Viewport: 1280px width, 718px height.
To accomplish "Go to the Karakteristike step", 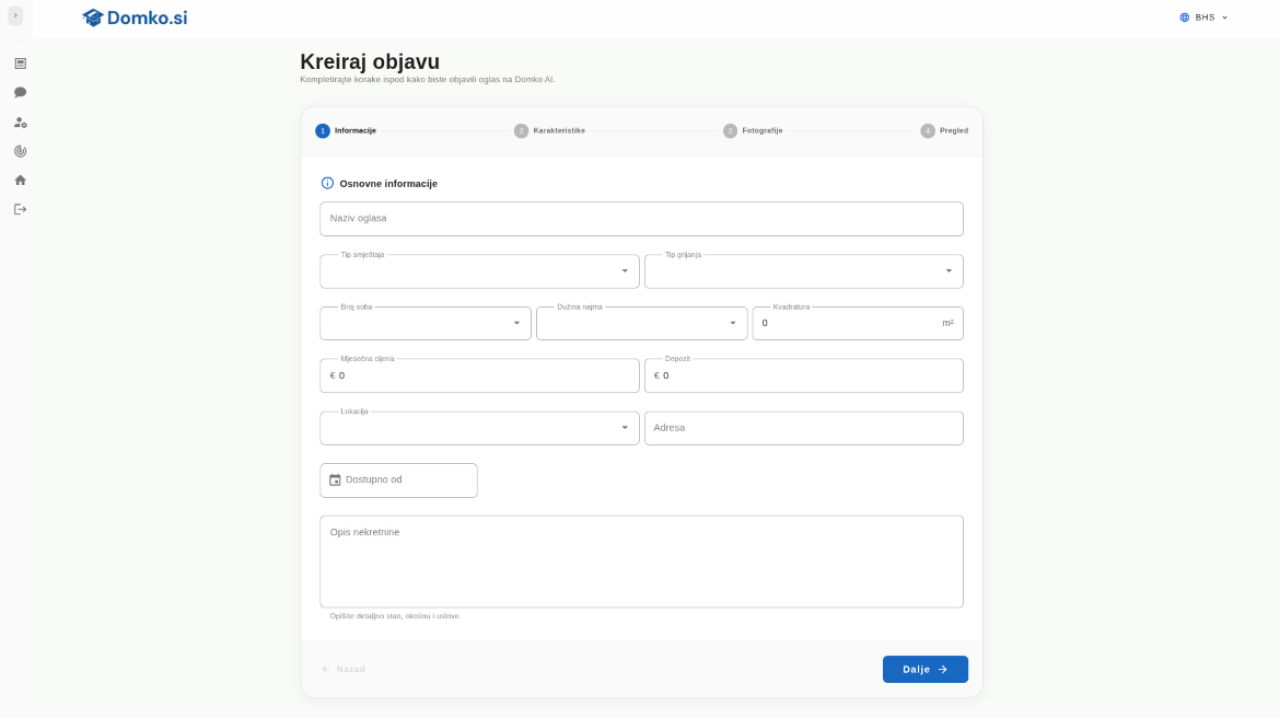I will [x=550, y=131].
